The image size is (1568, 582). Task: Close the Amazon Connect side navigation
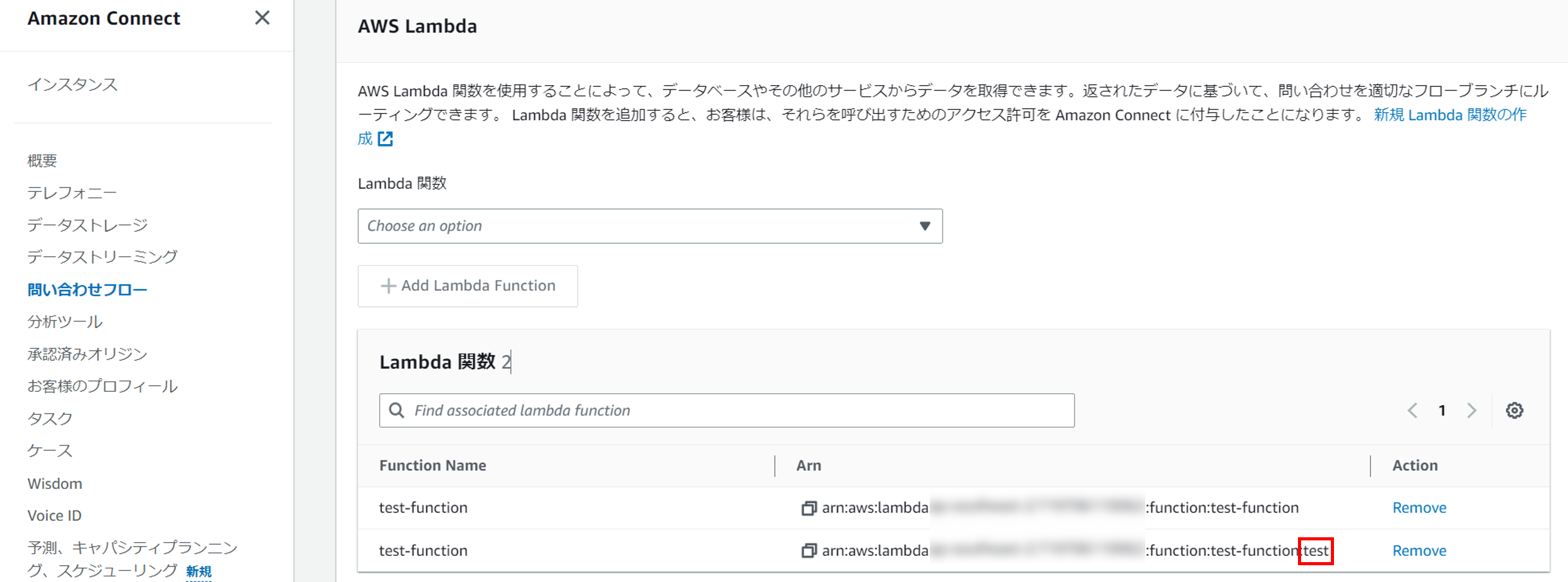click(262, 18)
